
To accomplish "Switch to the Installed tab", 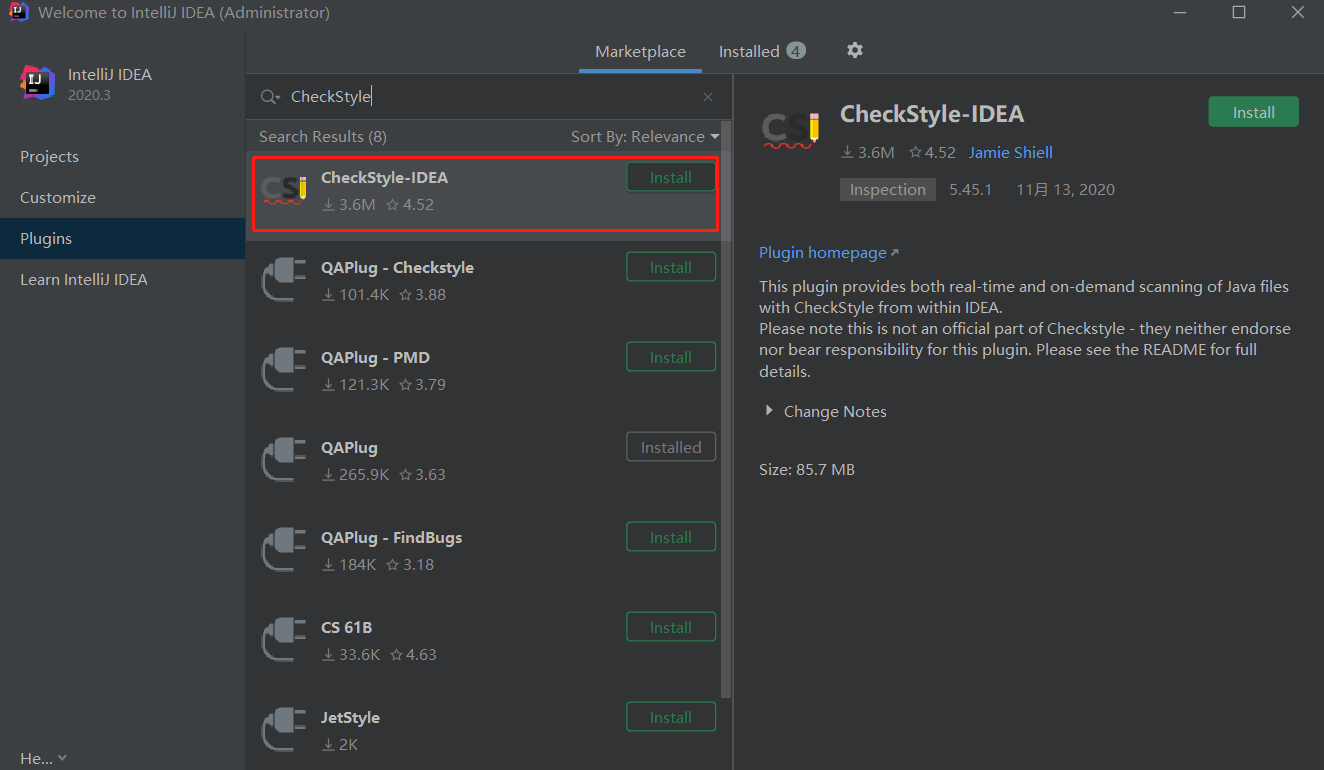I will tap(762, 51).
